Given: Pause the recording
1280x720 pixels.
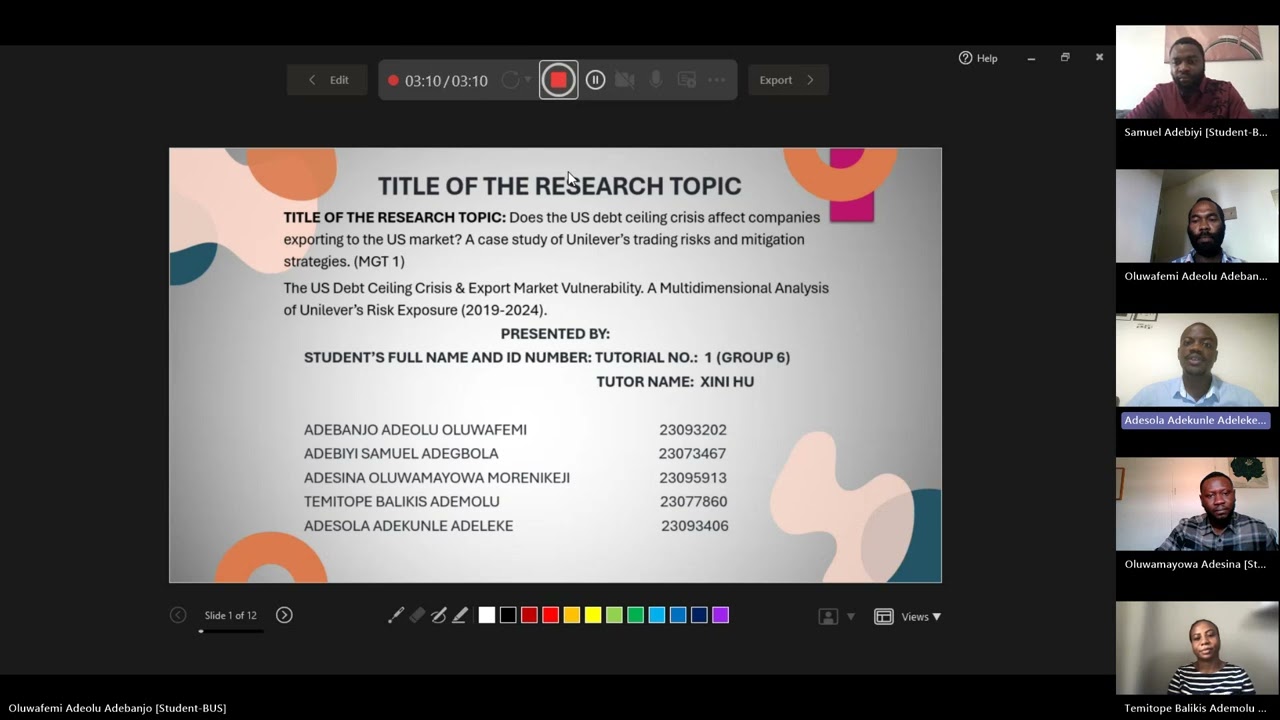Looking at the screenshot, I should click(595, 80).
